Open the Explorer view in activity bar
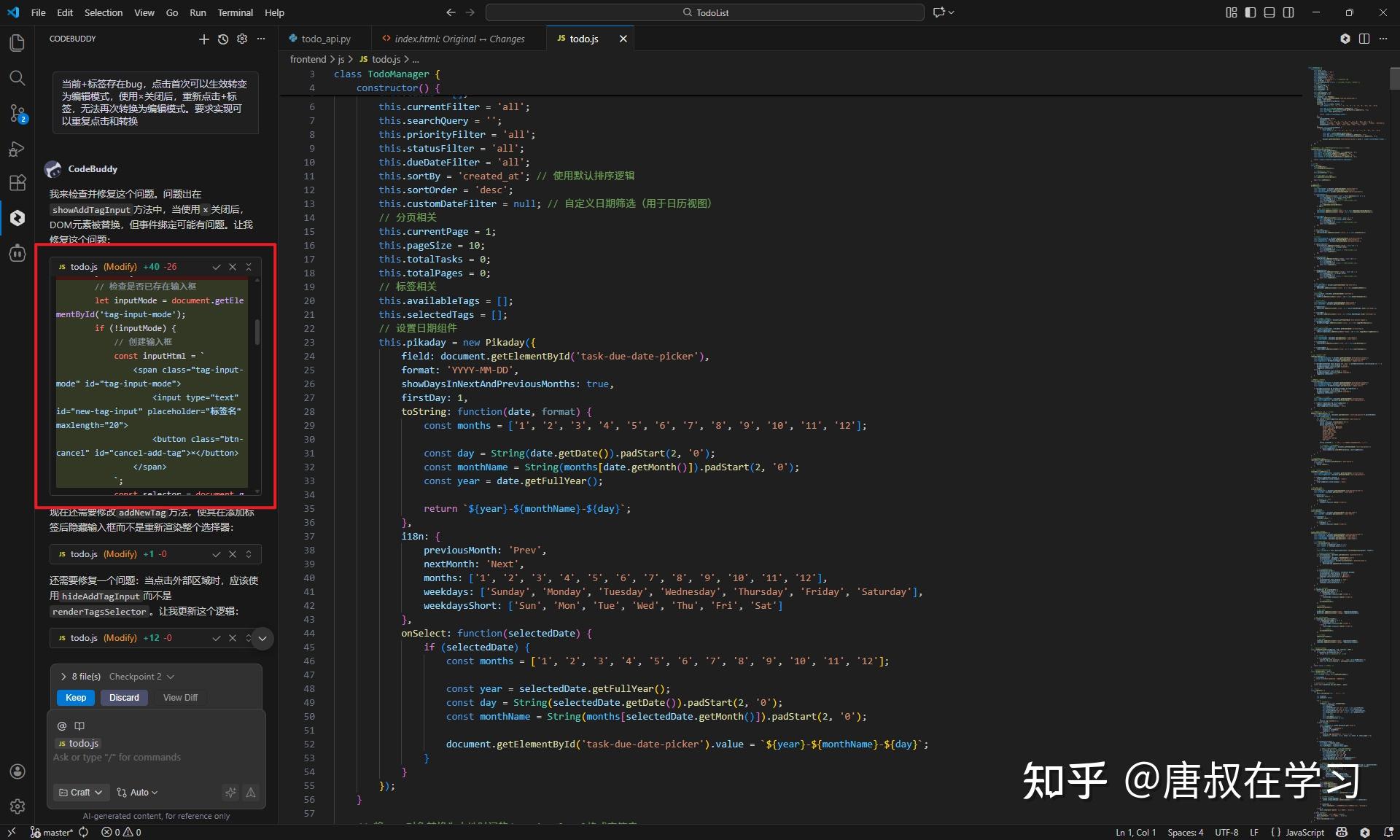Image resolution: width=1400 pixels, height=840 pixels. [x=17, y=43]
